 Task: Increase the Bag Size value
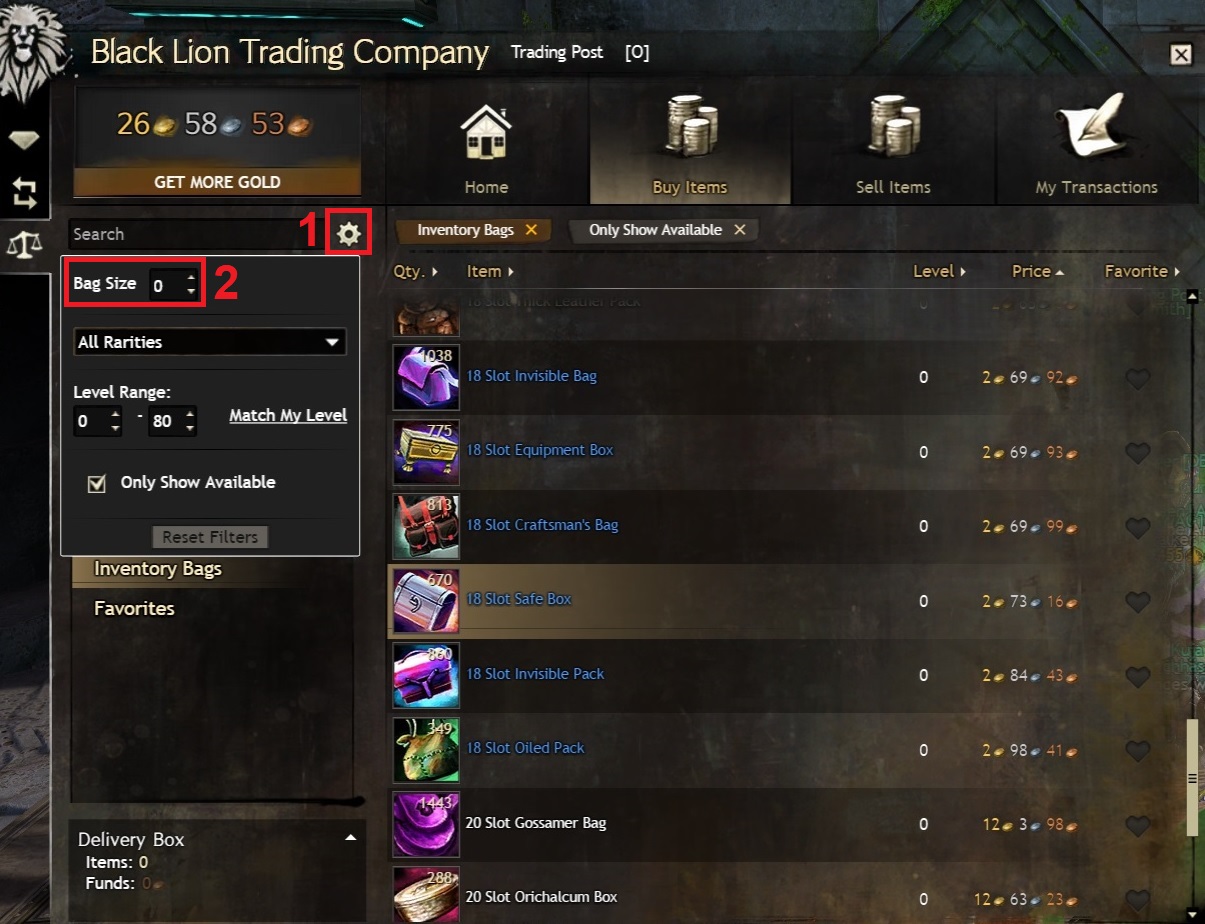pyautogui.click(x=191, y=277)
